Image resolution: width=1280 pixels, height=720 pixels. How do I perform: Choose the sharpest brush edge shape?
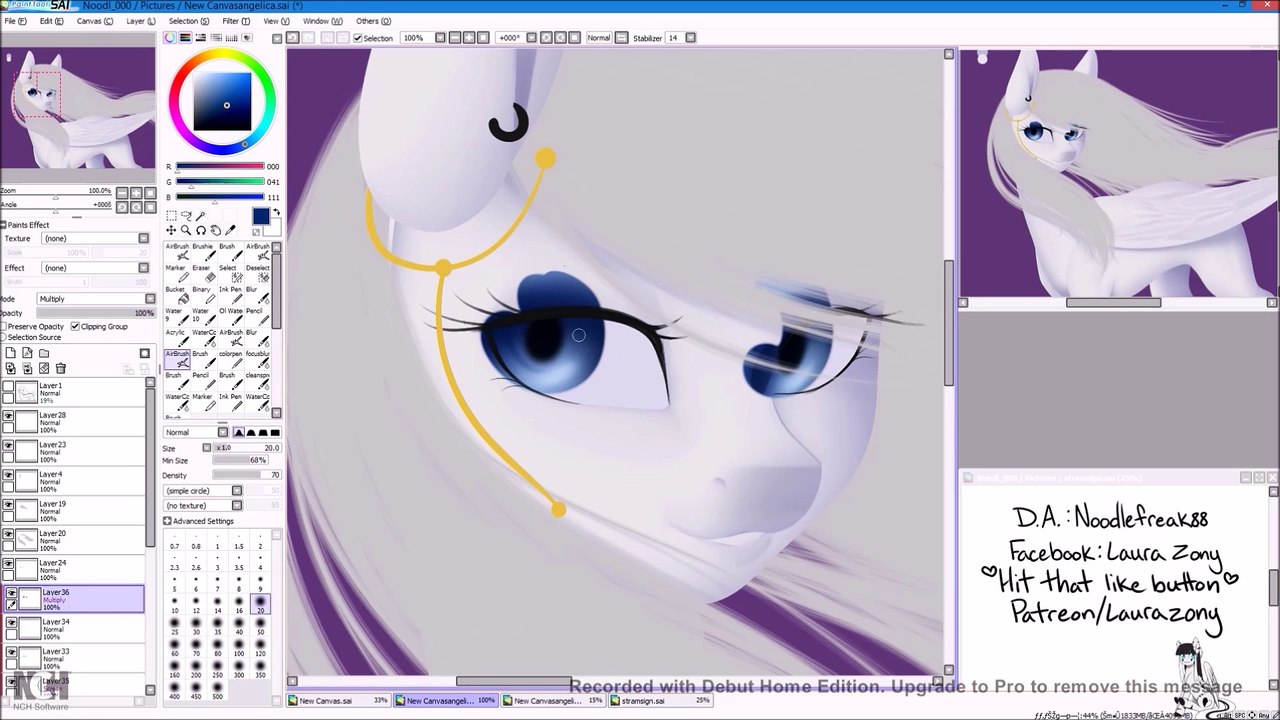pyautogui.click(x=275, y=432)
